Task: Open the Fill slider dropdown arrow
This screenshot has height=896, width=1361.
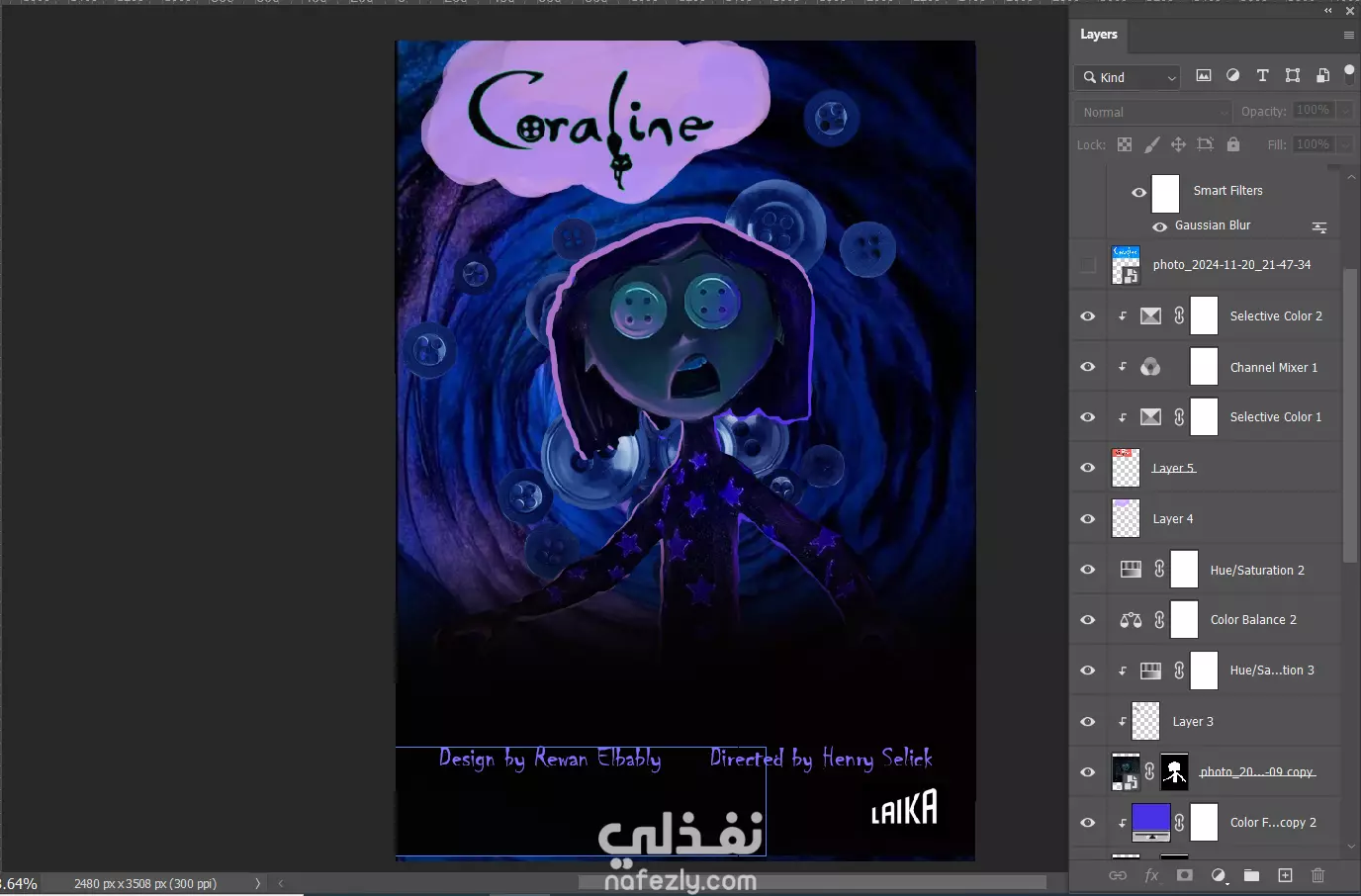Action: 1346,144
